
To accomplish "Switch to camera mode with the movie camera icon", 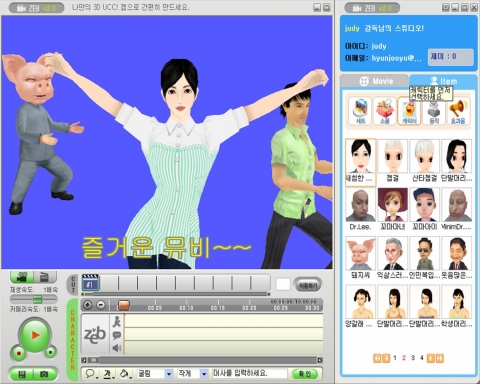I will coord(22,277).
